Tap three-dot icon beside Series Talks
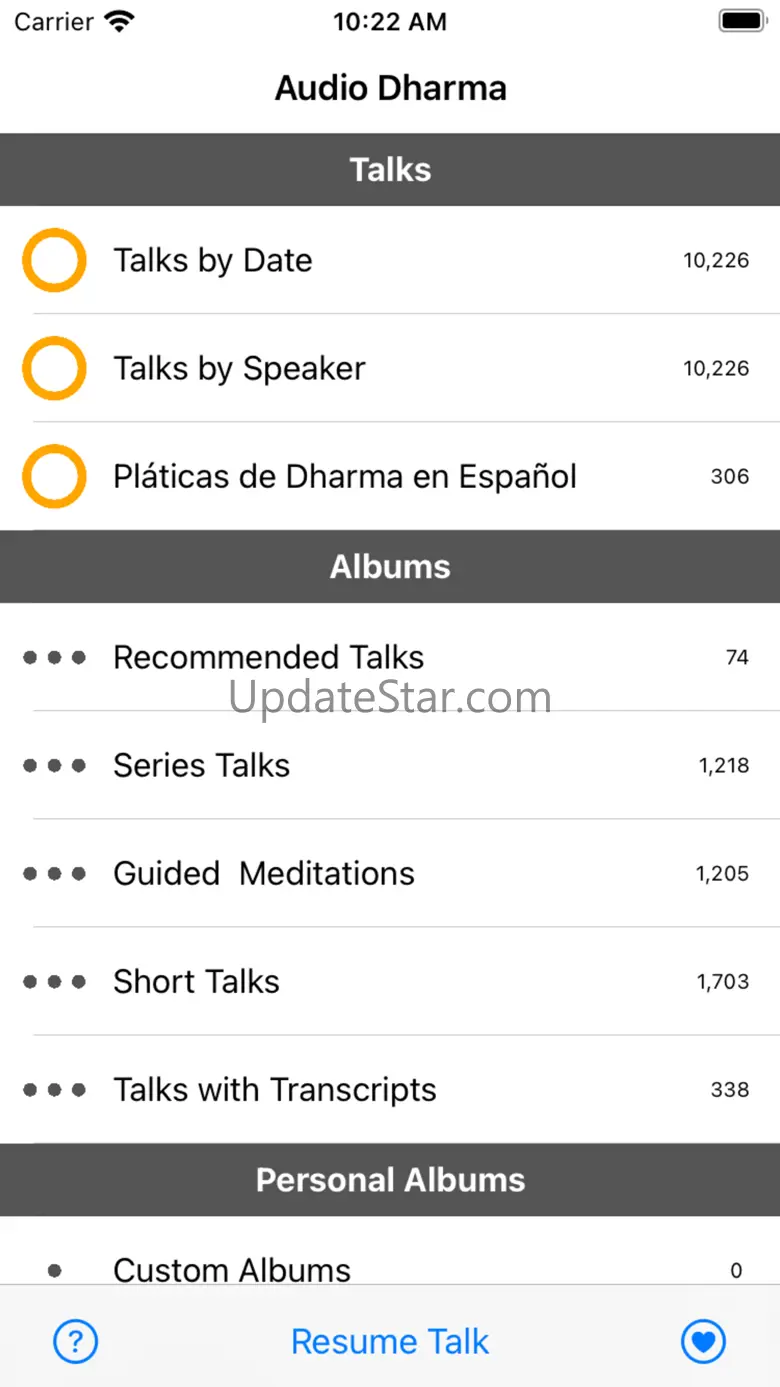 [x=54, y=765]
